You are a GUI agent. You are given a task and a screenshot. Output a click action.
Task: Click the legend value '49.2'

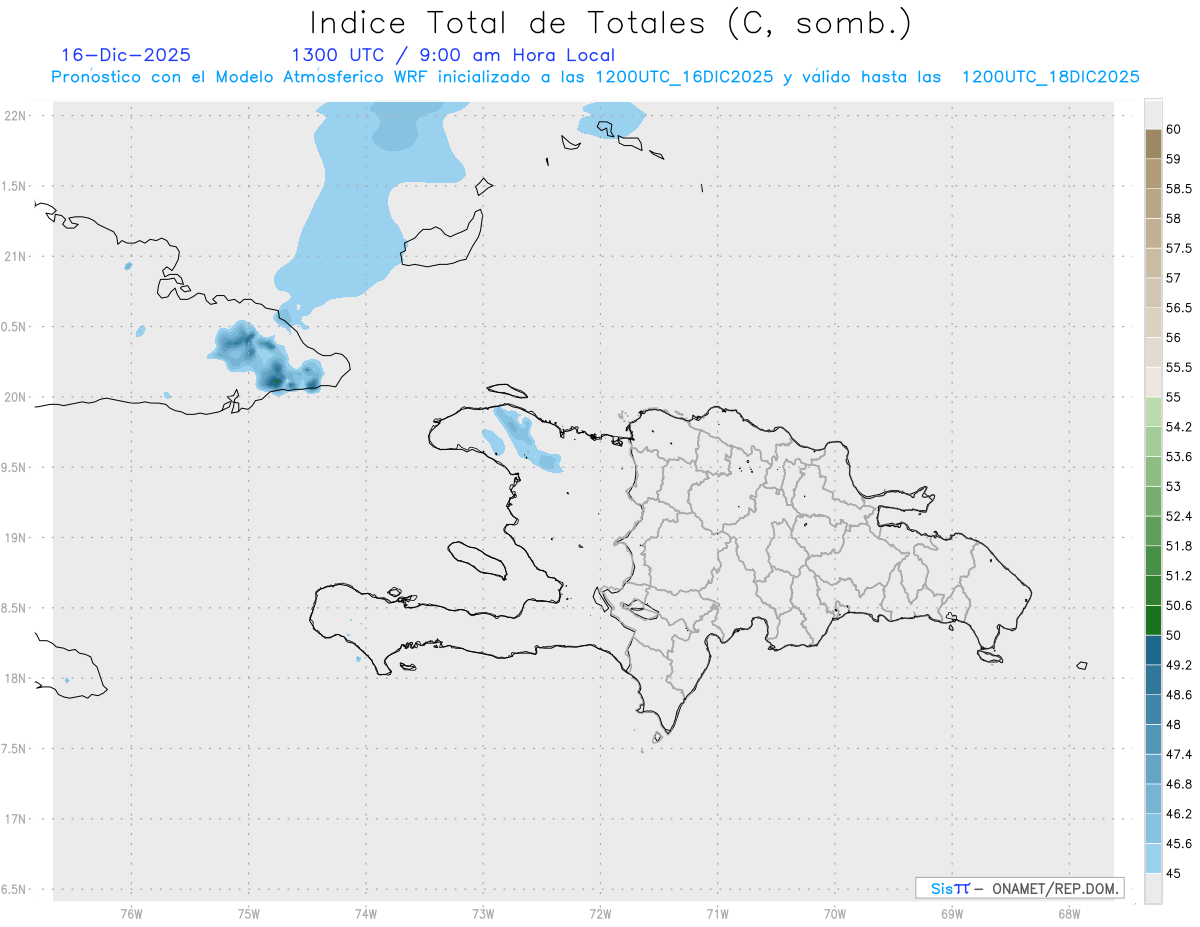pos(1179,665)
